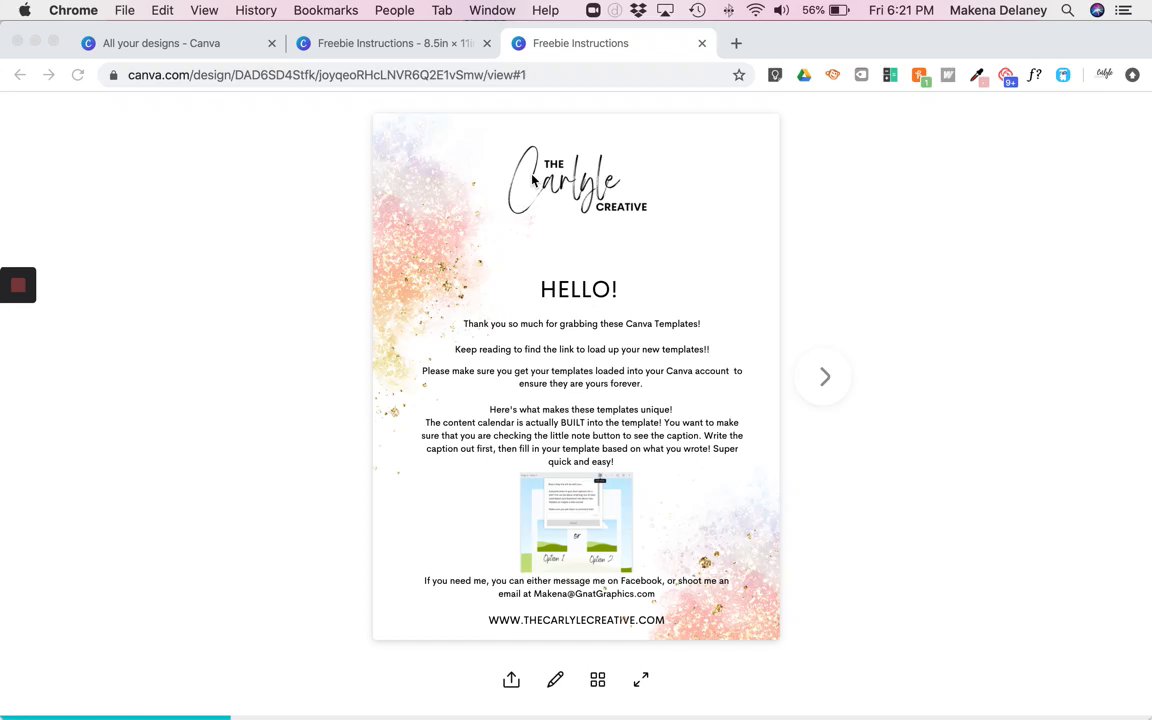
Task: Click the Fri 6:21 PM clock
Action: pyautogui.click(x=901, y=10)
